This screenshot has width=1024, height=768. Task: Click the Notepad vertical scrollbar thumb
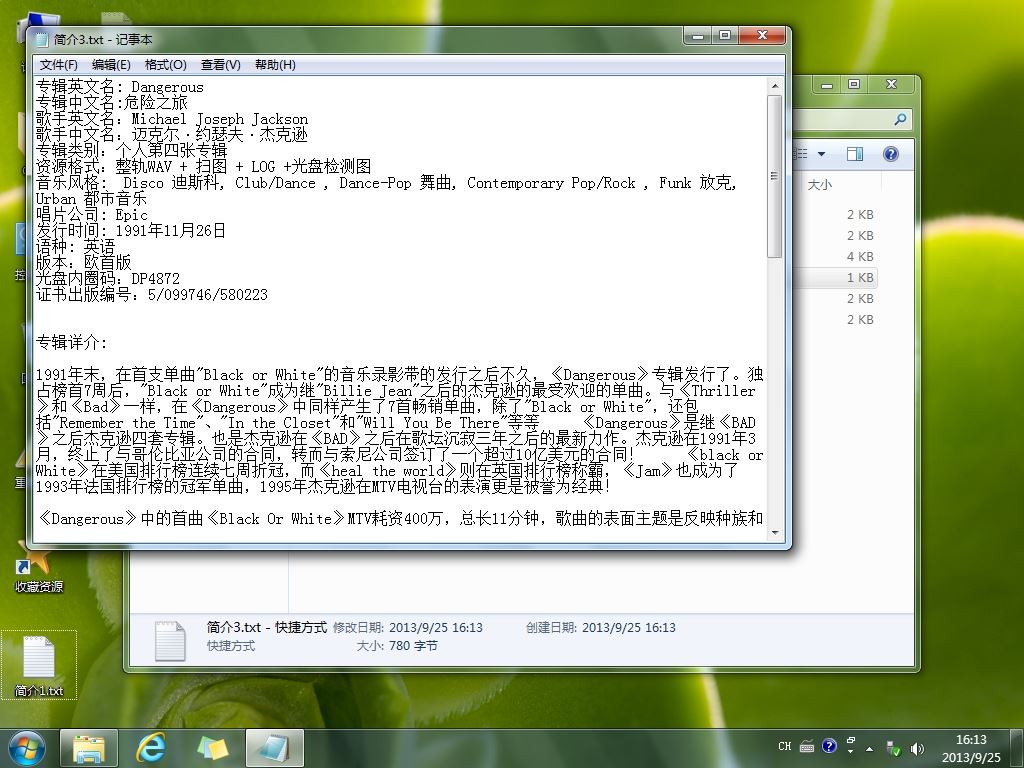pyautogui.click(x=775, y=176)
